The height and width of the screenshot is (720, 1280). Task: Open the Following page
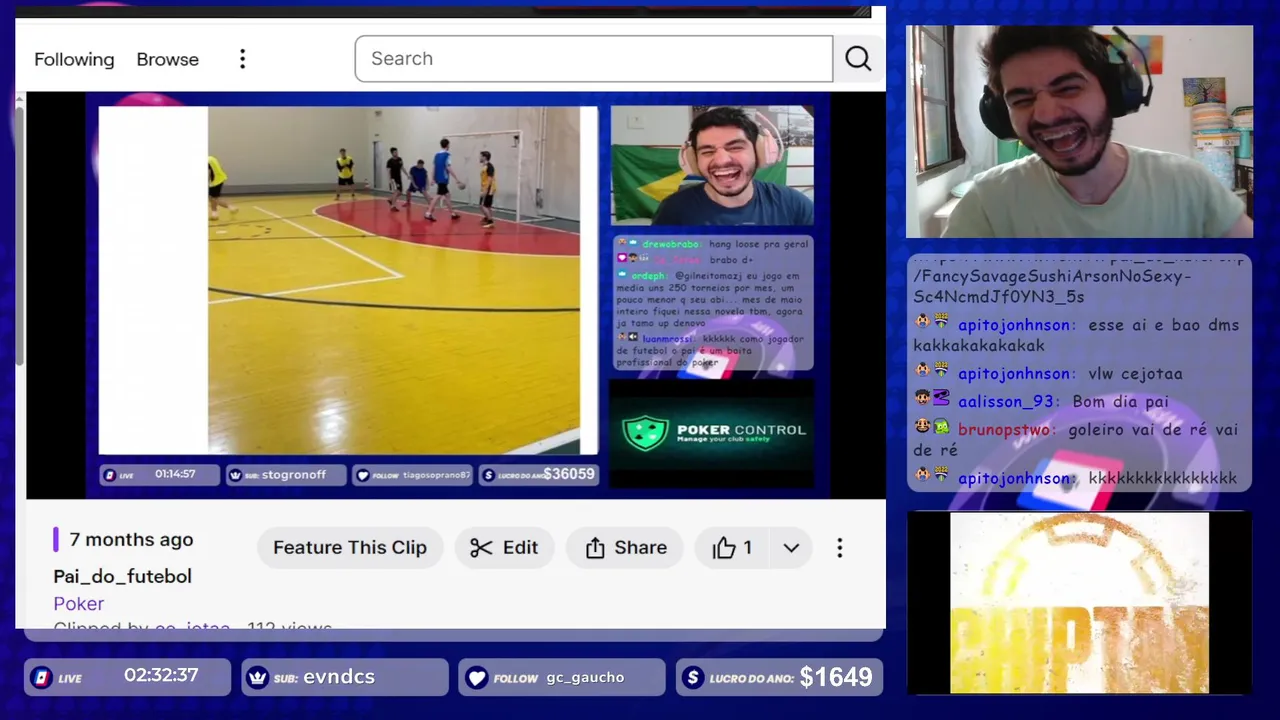point(74,59)
